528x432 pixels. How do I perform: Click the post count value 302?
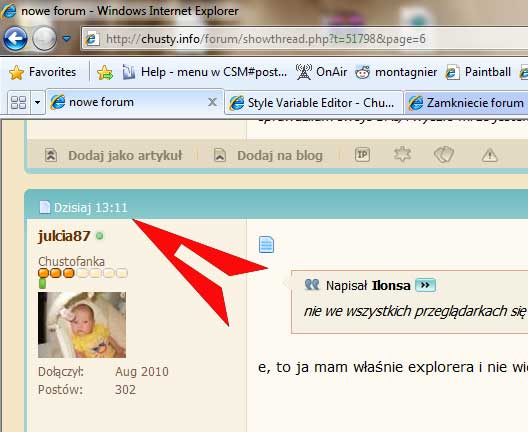pyautogui.click(x=126, y=390)
